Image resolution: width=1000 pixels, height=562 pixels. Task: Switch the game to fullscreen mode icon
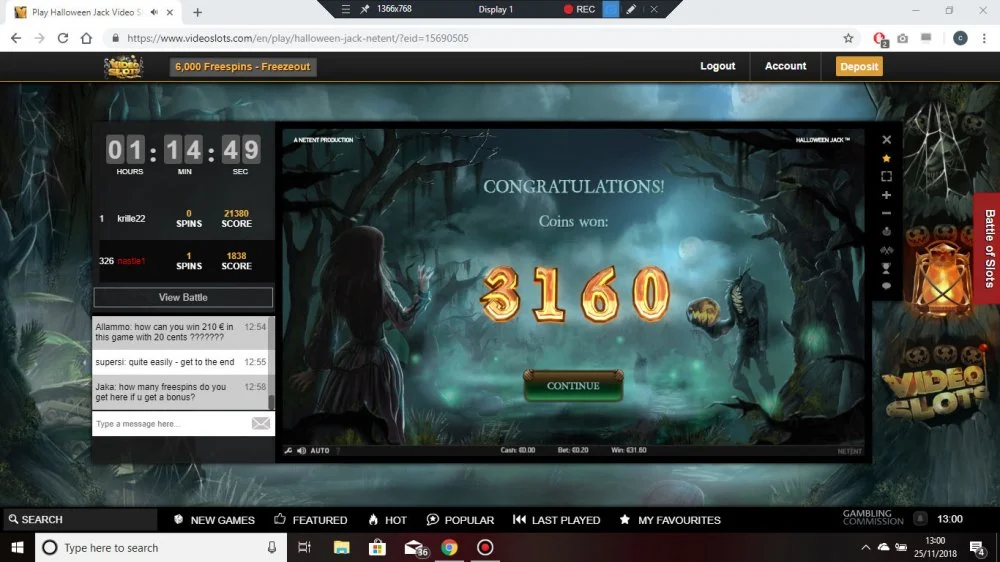886,176
